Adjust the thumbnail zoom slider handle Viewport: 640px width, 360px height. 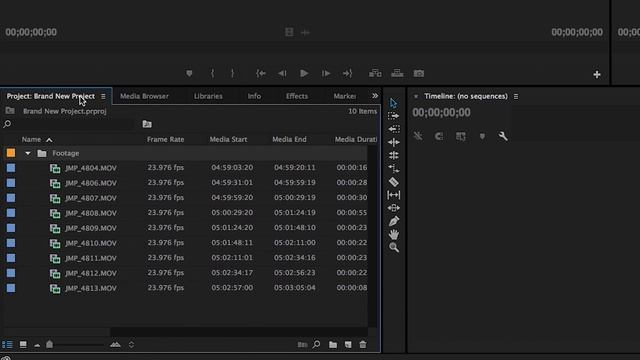tap(49, 345)
